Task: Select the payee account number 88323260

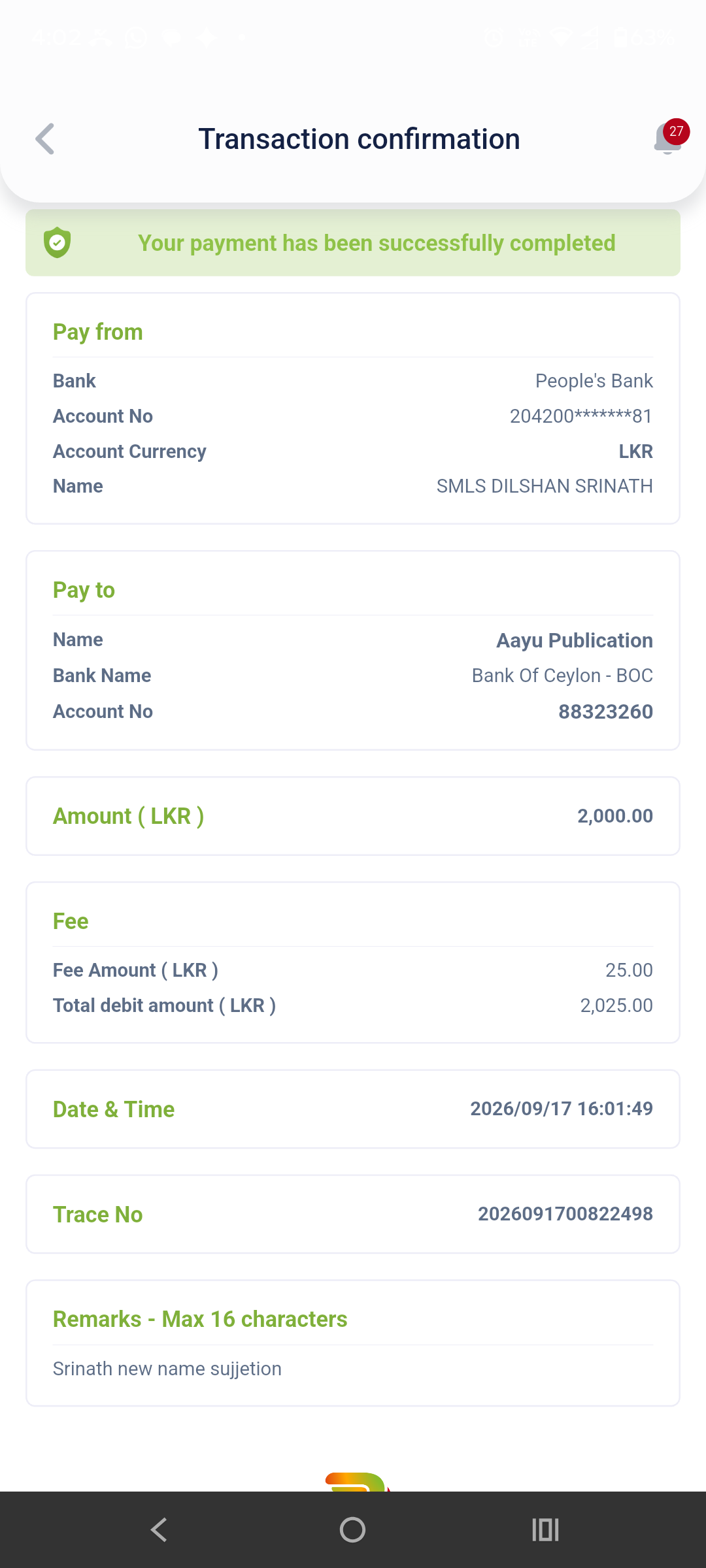Action: [x=605, y=711]
